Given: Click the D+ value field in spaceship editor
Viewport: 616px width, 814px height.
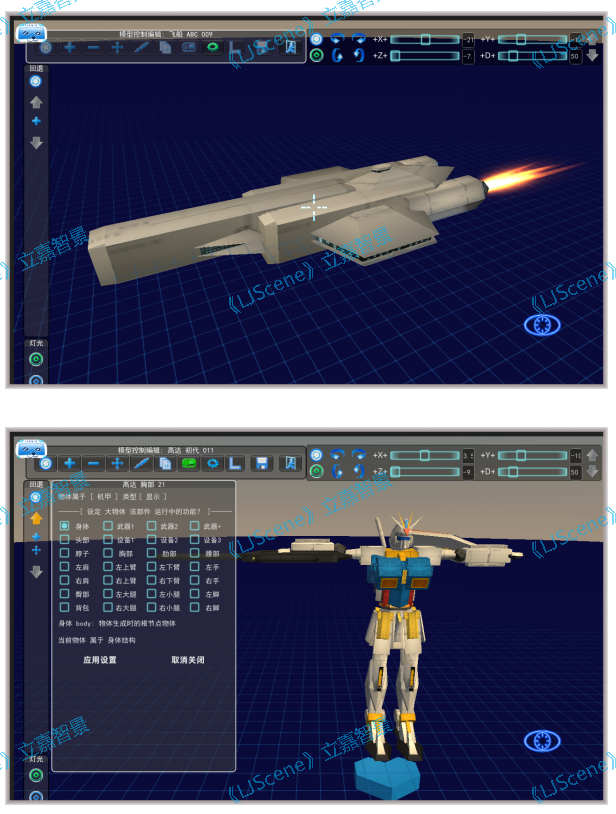Looking at the screenshot, I should point(575,57).
